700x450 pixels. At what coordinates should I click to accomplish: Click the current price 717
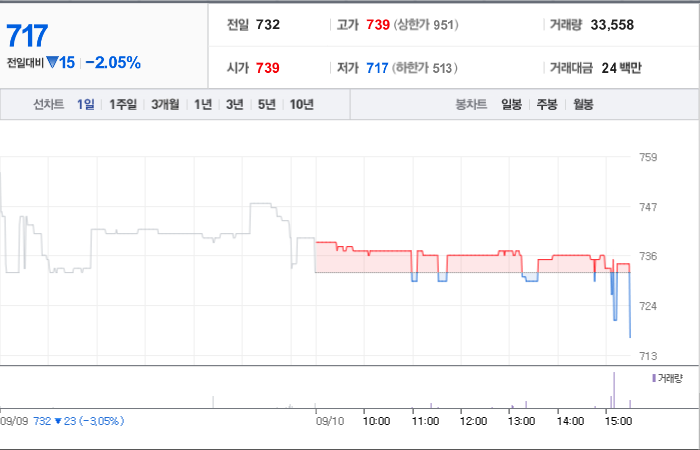(x=27, y=36)
